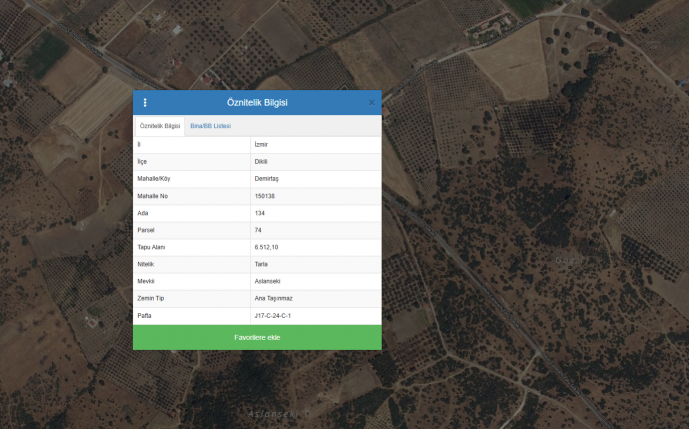This screenshot has width=689, height=429.
Task: Select the Demirtaş neighborhood value
Action: pos(266,178)
